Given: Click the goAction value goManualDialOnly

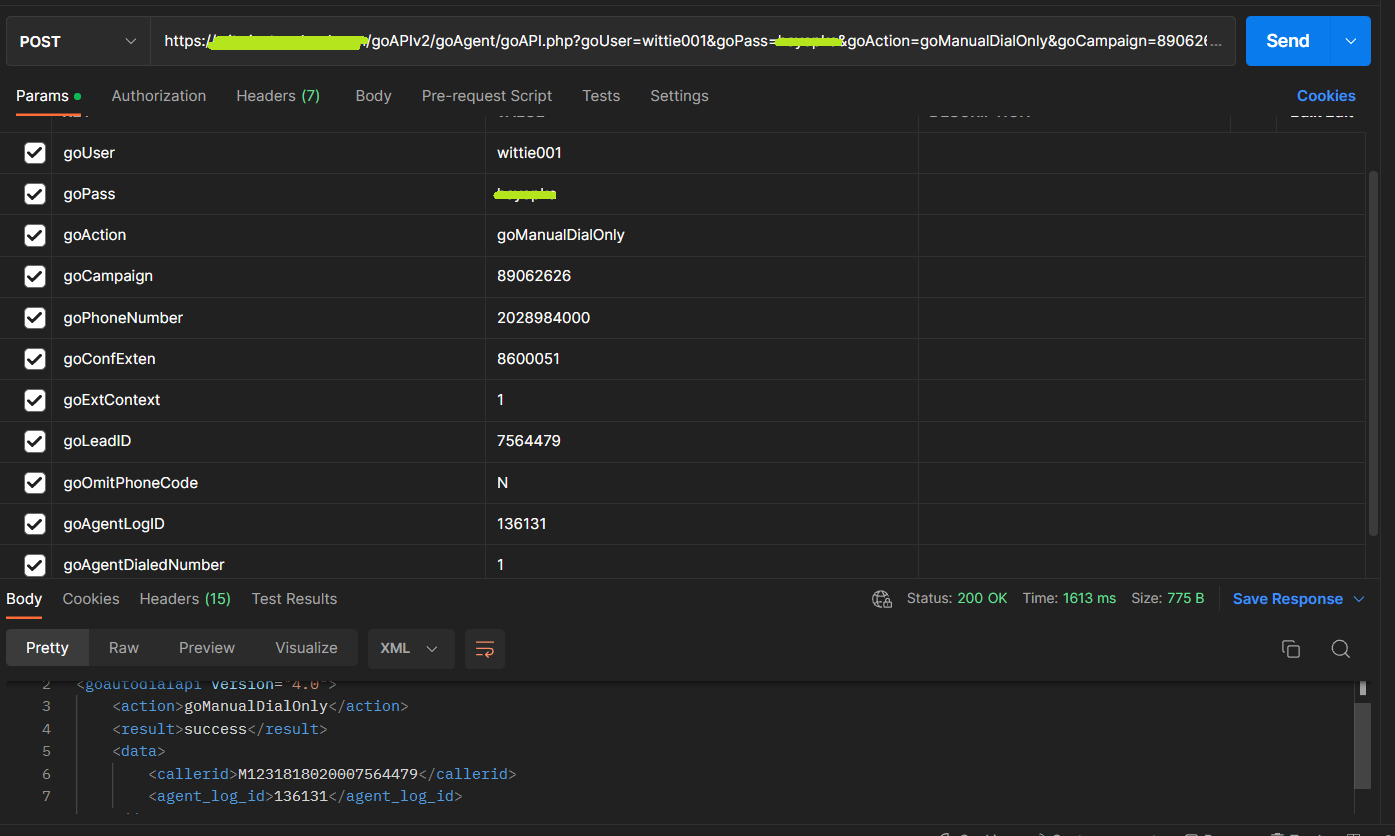Looking at the screenshot, I should pyautogui.click(x=561, y=235).
